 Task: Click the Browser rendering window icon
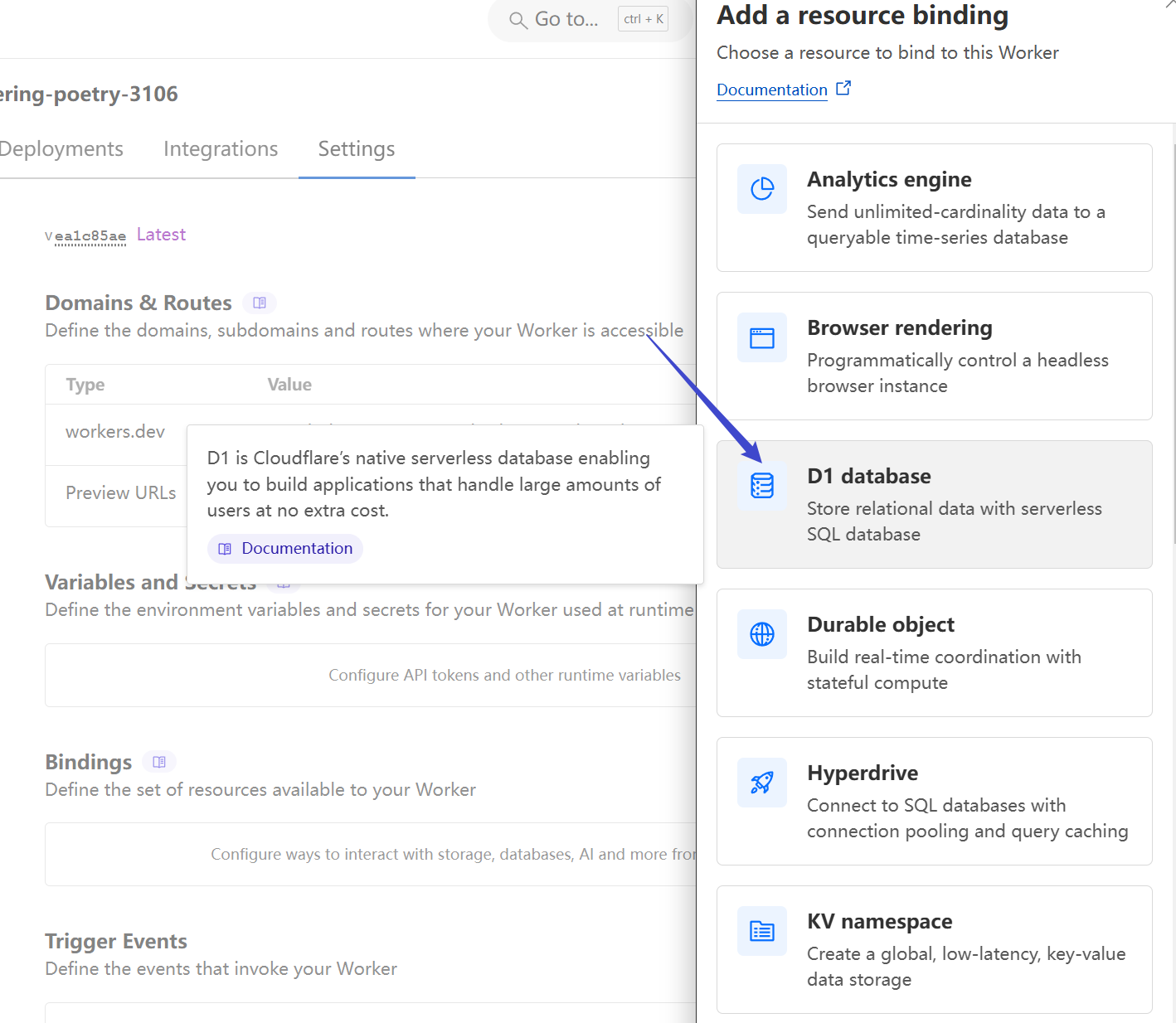click(762, 337)
